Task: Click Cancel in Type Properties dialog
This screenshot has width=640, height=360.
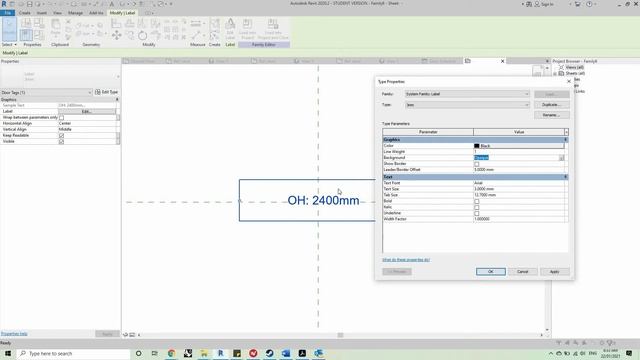Action: (x=522, y=271)
